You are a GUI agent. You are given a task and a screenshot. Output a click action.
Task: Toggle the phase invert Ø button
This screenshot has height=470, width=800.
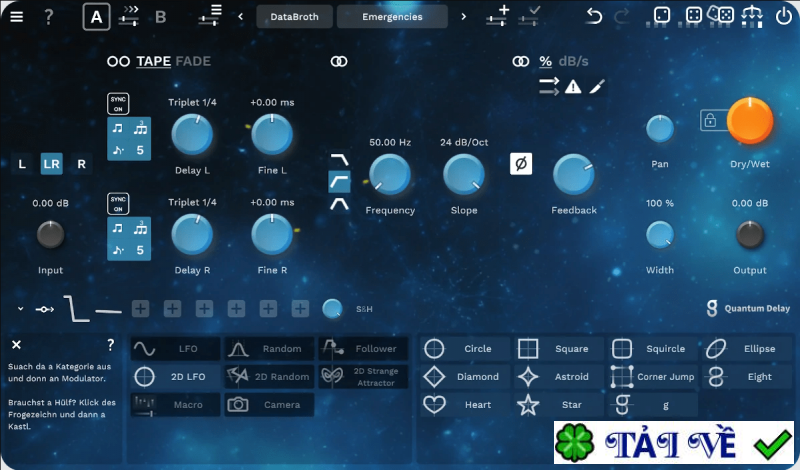[521, 164]
